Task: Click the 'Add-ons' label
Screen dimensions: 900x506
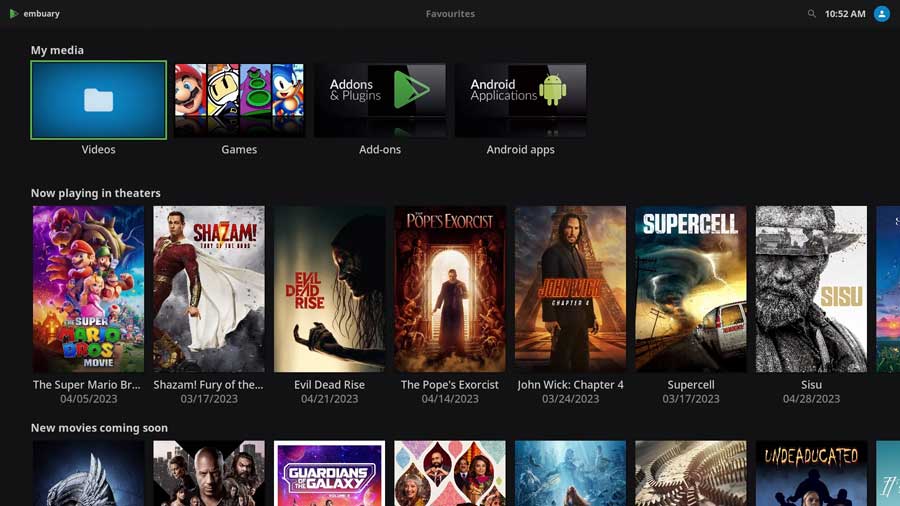Action: coord(380,149)
